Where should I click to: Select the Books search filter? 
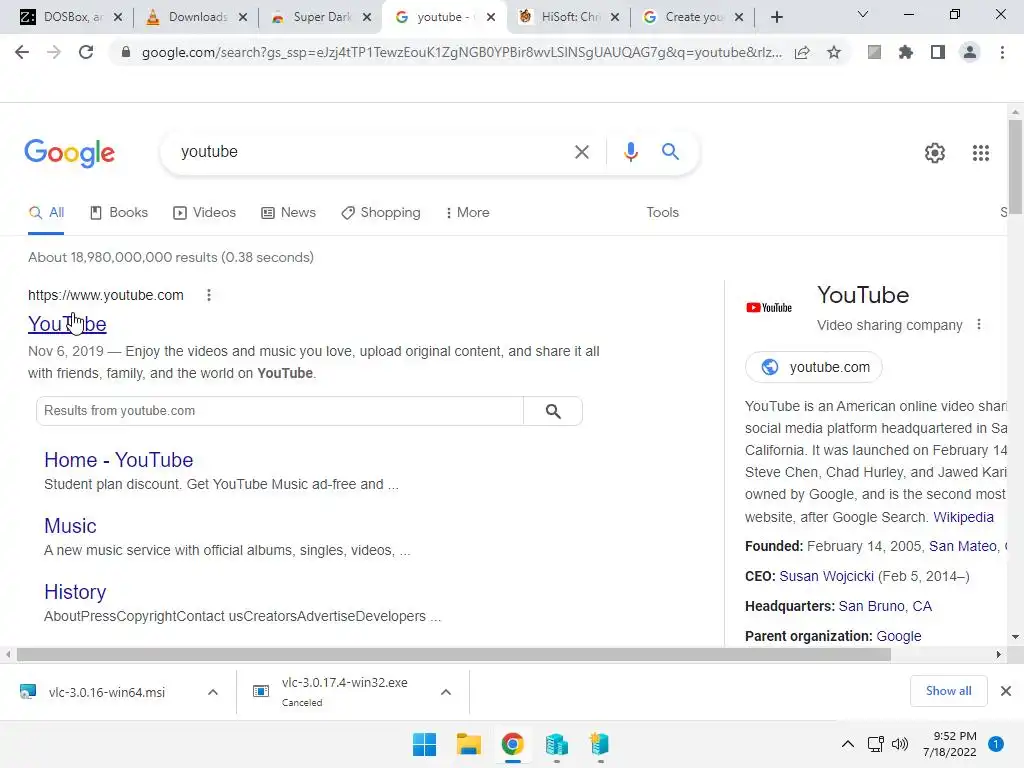(119, 213)
